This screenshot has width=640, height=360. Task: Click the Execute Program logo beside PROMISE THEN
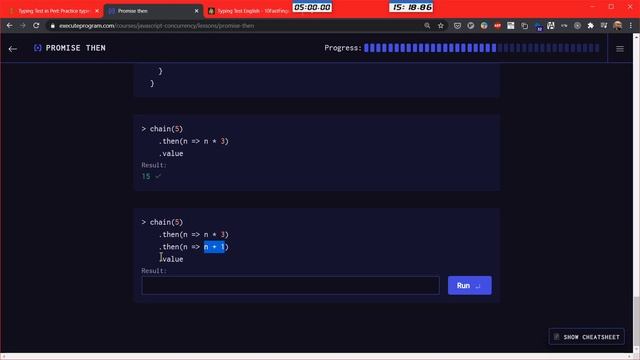(38, 48)
